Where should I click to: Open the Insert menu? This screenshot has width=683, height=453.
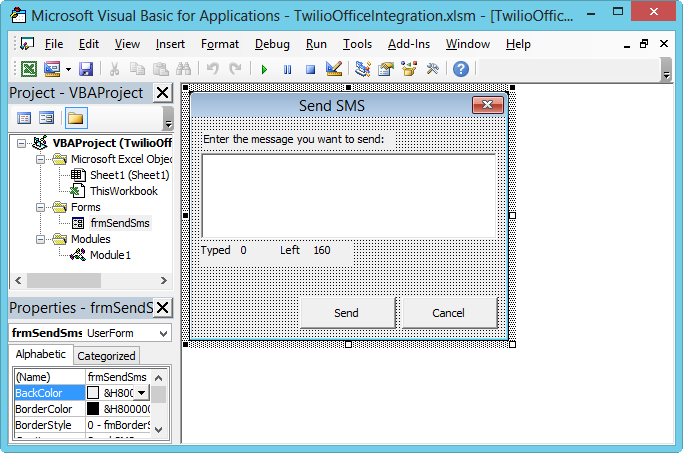click(170, 44)
